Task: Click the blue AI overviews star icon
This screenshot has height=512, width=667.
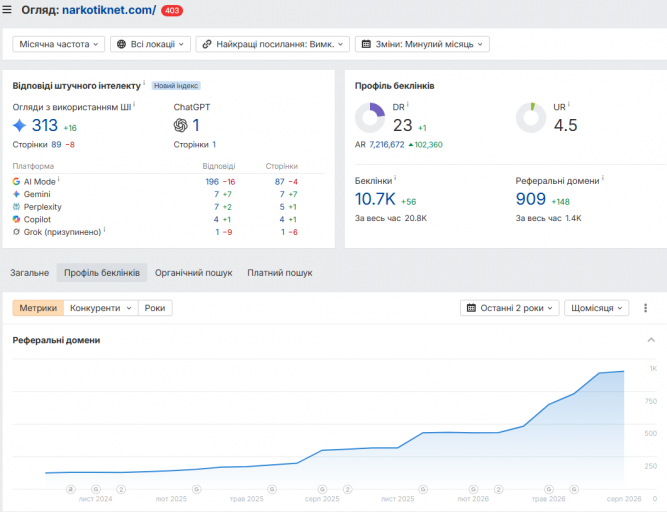Action: pyautogui.click(x=20, y=125)
